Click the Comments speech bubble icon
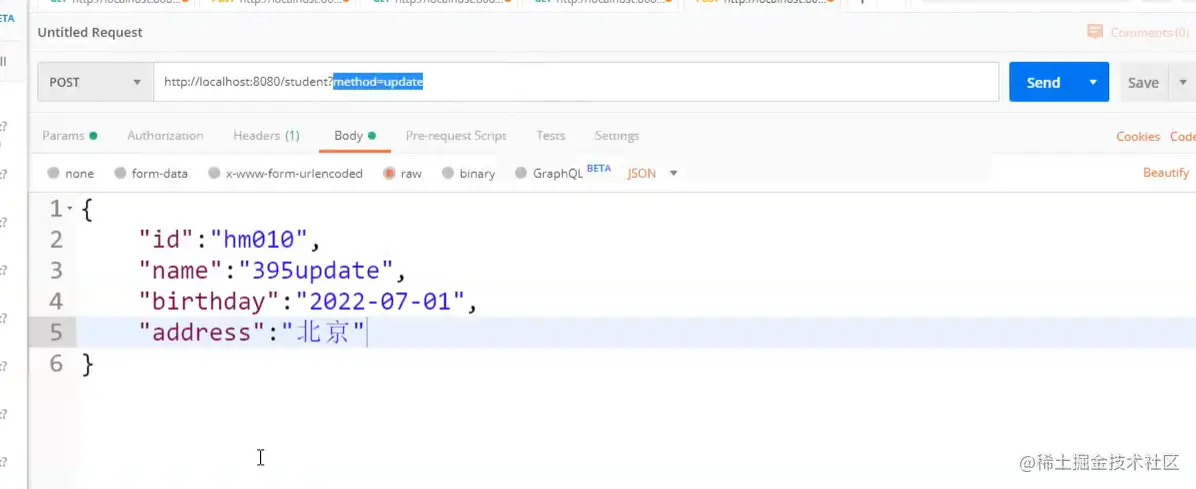This screenshot has height=489, width=1196. click(1095, 32)
